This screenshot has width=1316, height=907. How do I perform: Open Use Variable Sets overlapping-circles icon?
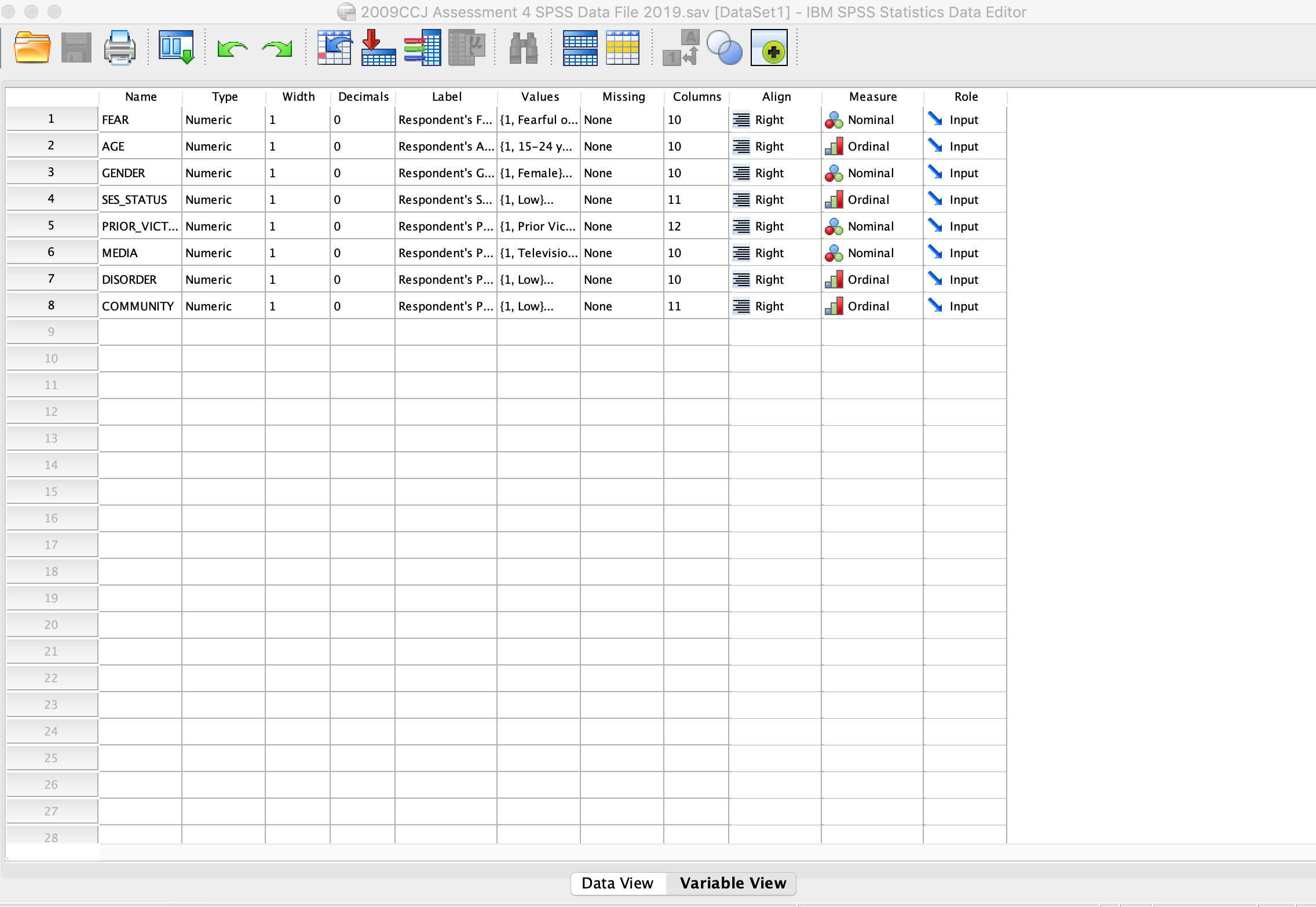(725, 48)
